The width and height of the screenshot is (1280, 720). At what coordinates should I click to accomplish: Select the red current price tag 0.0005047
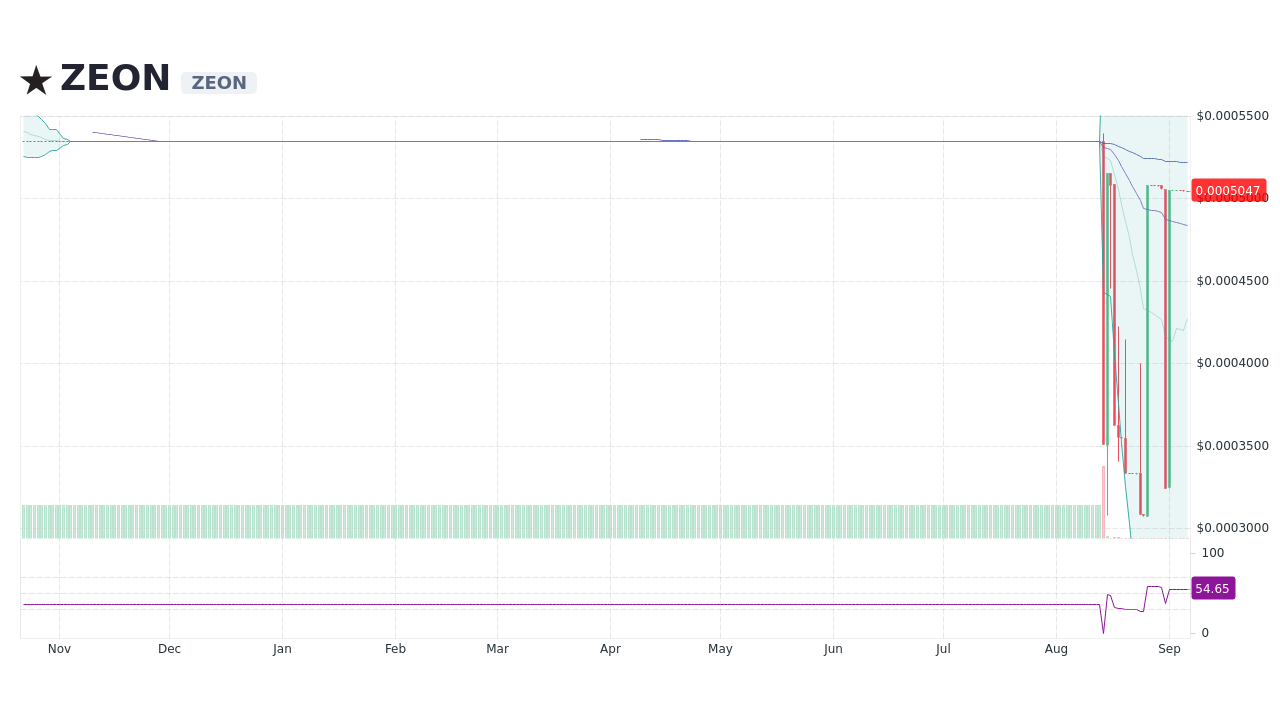pyautogui.click(x=1229, y=190)
